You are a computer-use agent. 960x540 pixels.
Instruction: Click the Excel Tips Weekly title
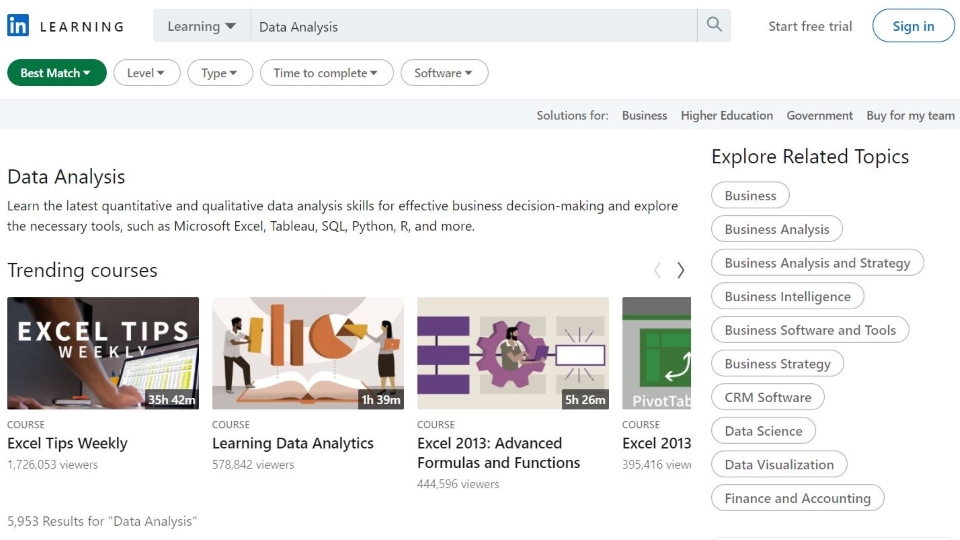[x=67, y=443]
